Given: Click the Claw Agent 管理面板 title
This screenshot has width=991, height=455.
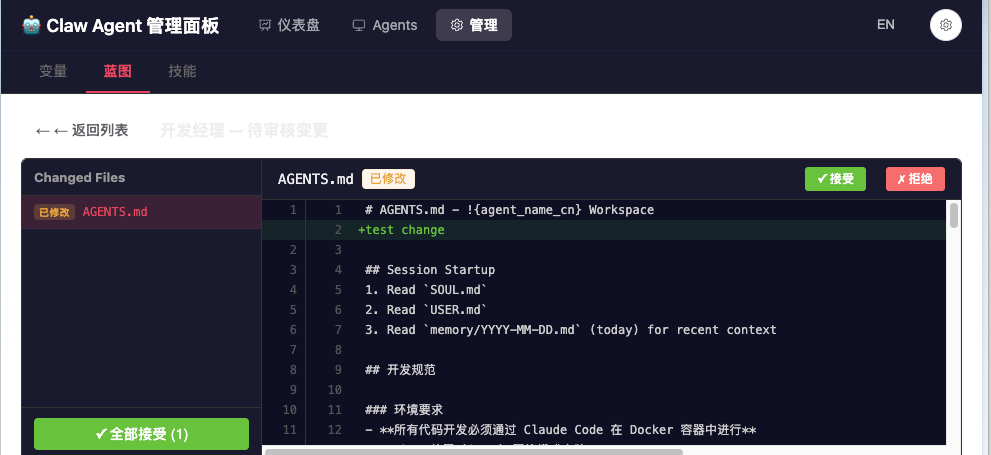Looking at the screenshot, I should pos(133,25).
